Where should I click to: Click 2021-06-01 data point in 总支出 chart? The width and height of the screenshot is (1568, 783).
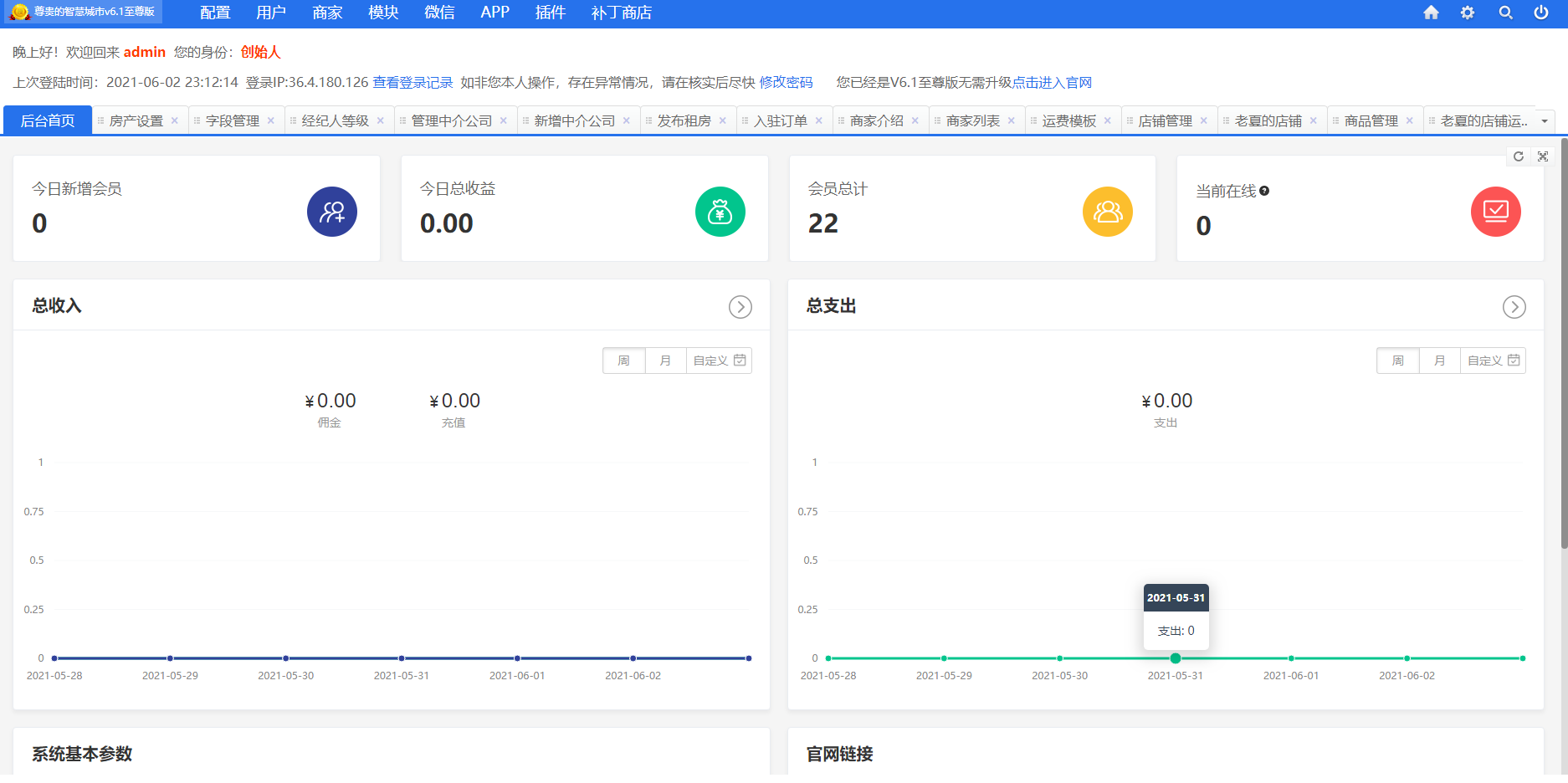[1291, 658]
